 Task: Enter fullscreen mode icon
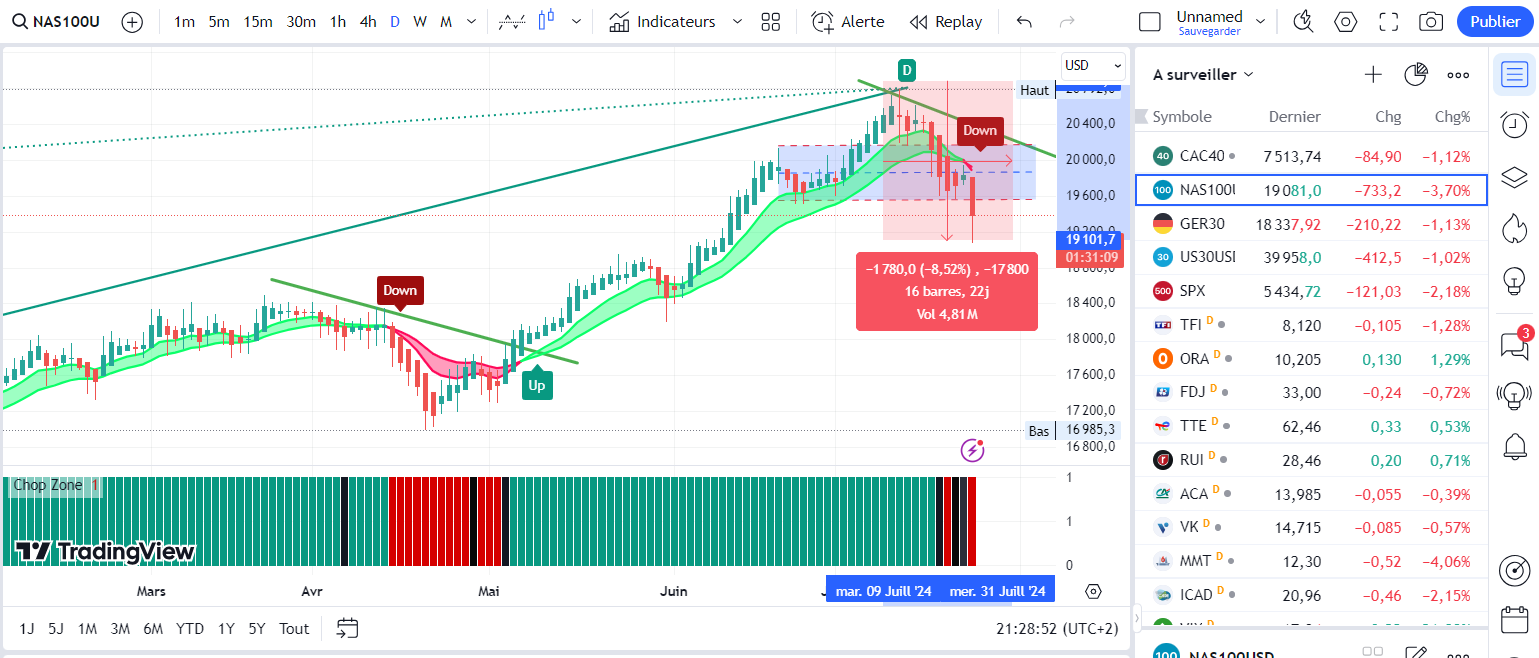1388,22
